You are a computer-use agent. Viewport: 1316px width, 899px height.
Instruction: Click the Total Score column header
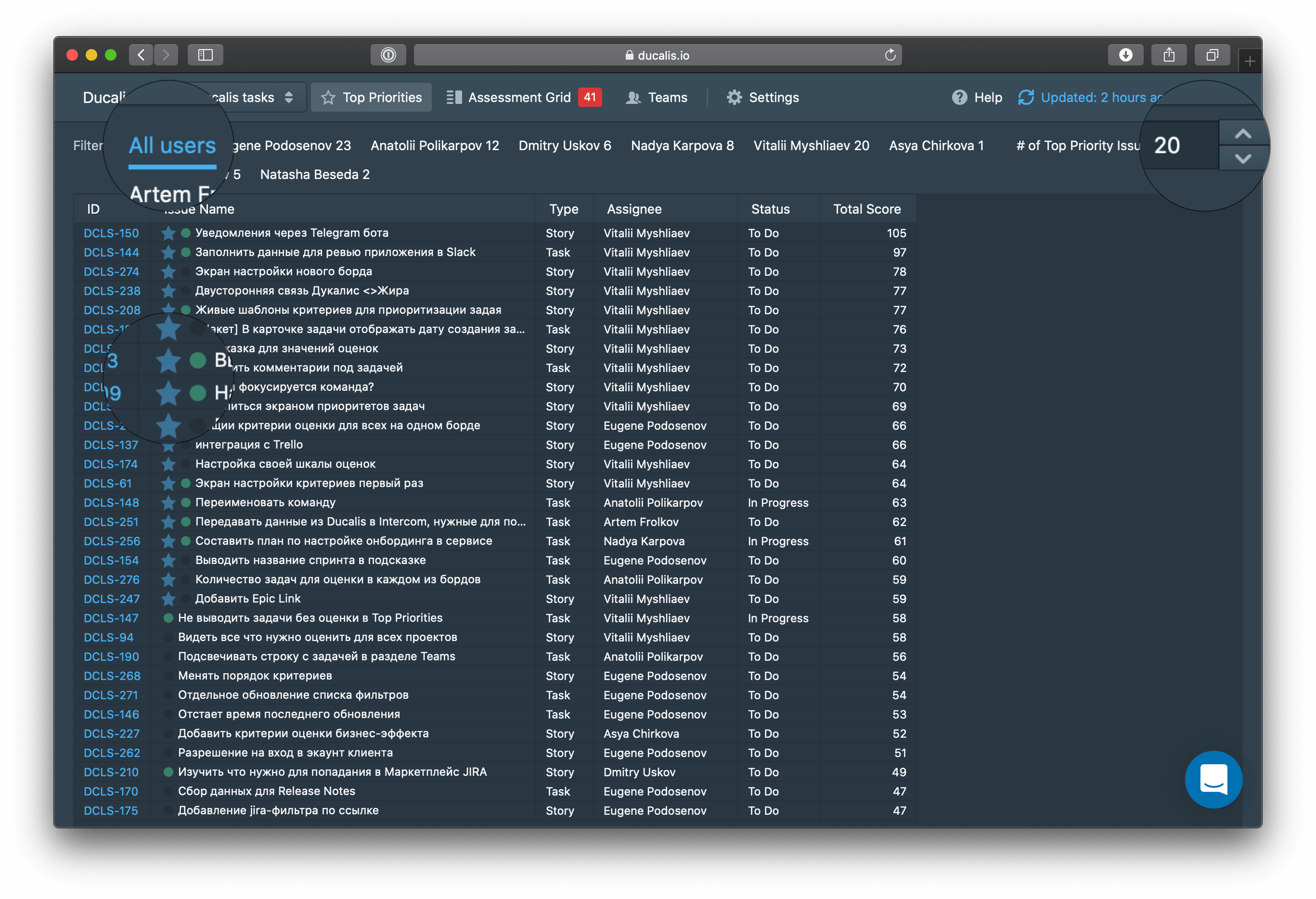[866, 209]
